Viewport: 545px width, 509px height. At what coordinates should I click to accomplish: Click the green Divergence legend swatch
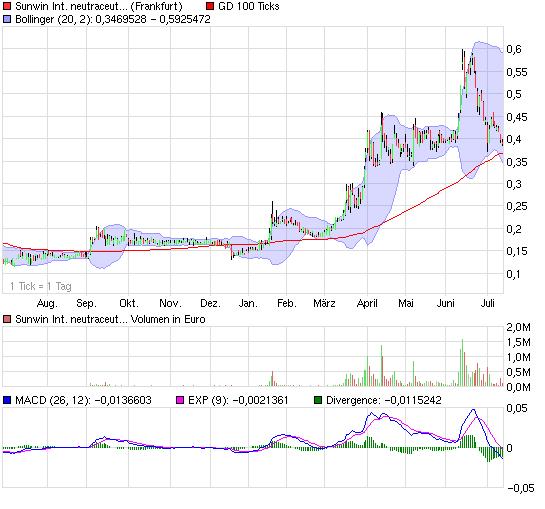pyautogui.click(x=318, y=400)
